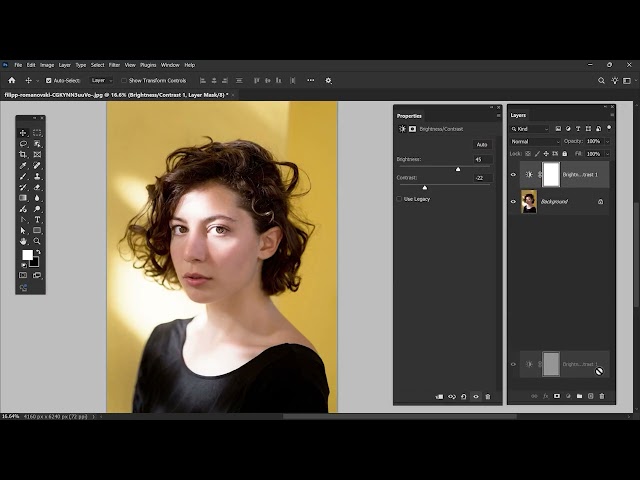Select the Zoom tool magnifier
Image resolution: width=640 pixels, height=480 pixels.
tap(37, 241)
